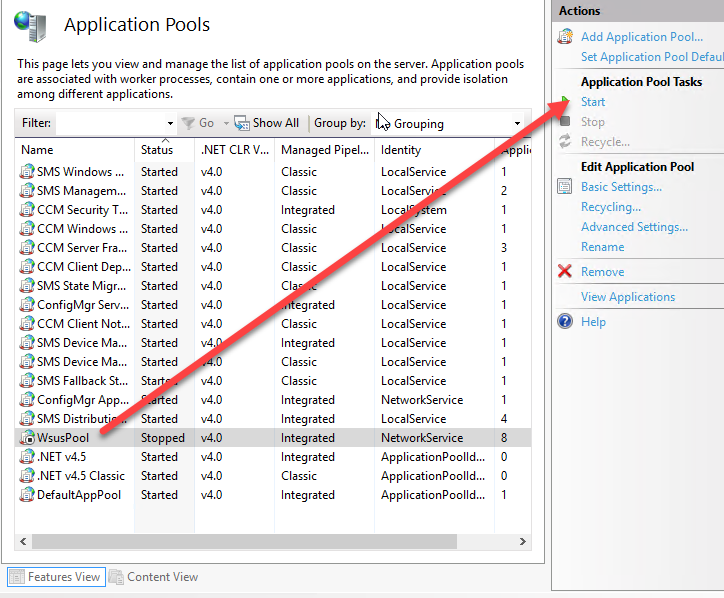Expand the Group by combo box
724x598 pixels.
tap(517, 124)
